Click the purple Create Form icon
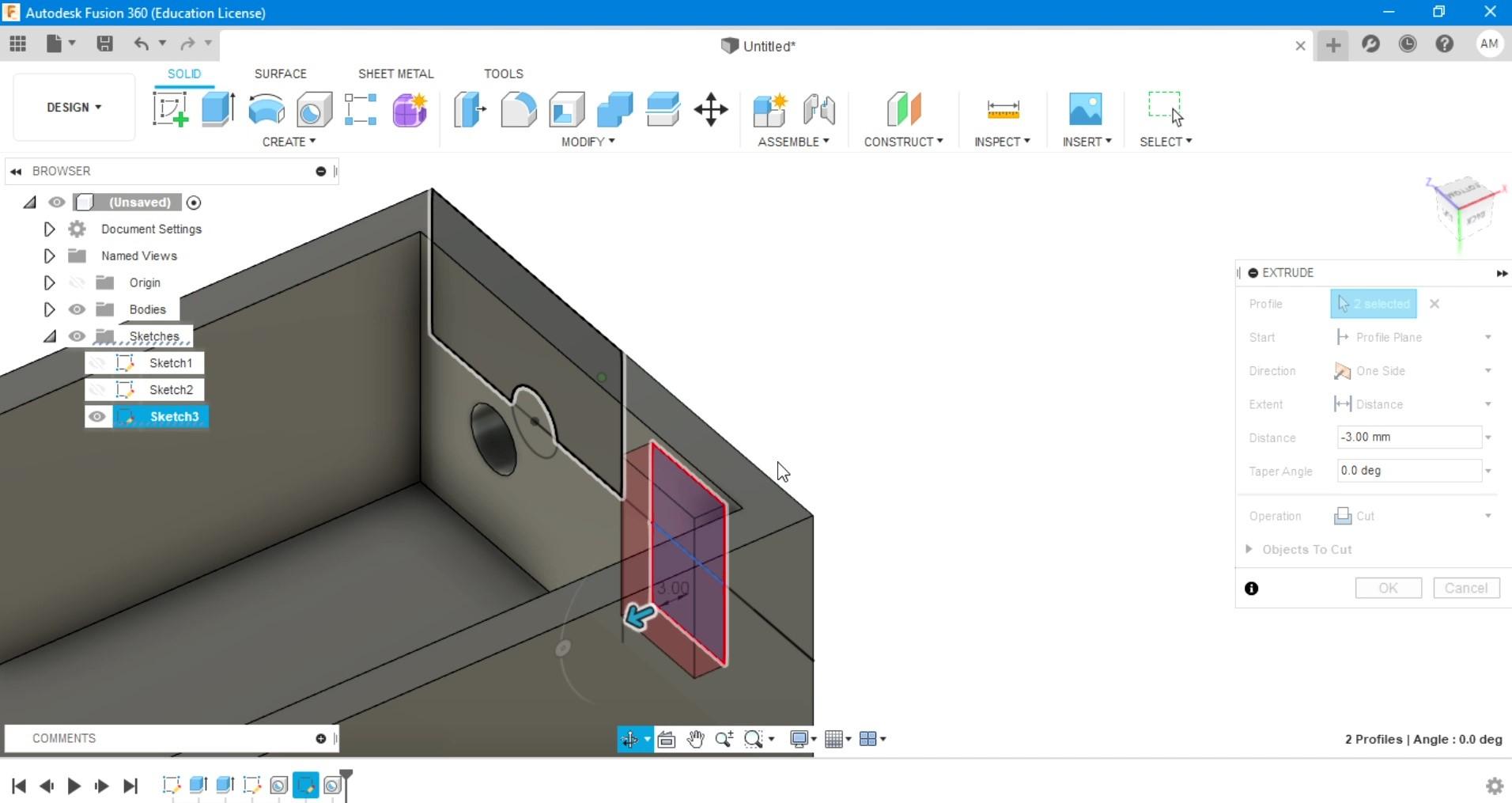The image size is (1512, 803). click(x=410, y=109)
